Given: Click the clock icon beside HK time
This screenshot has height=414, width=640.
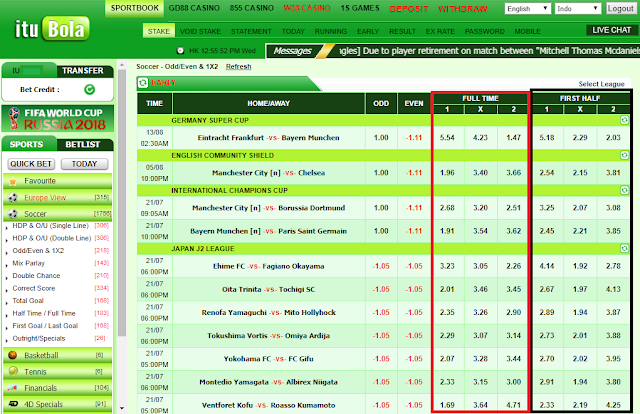Looking at the screenshot, I should tap(180, 51).
